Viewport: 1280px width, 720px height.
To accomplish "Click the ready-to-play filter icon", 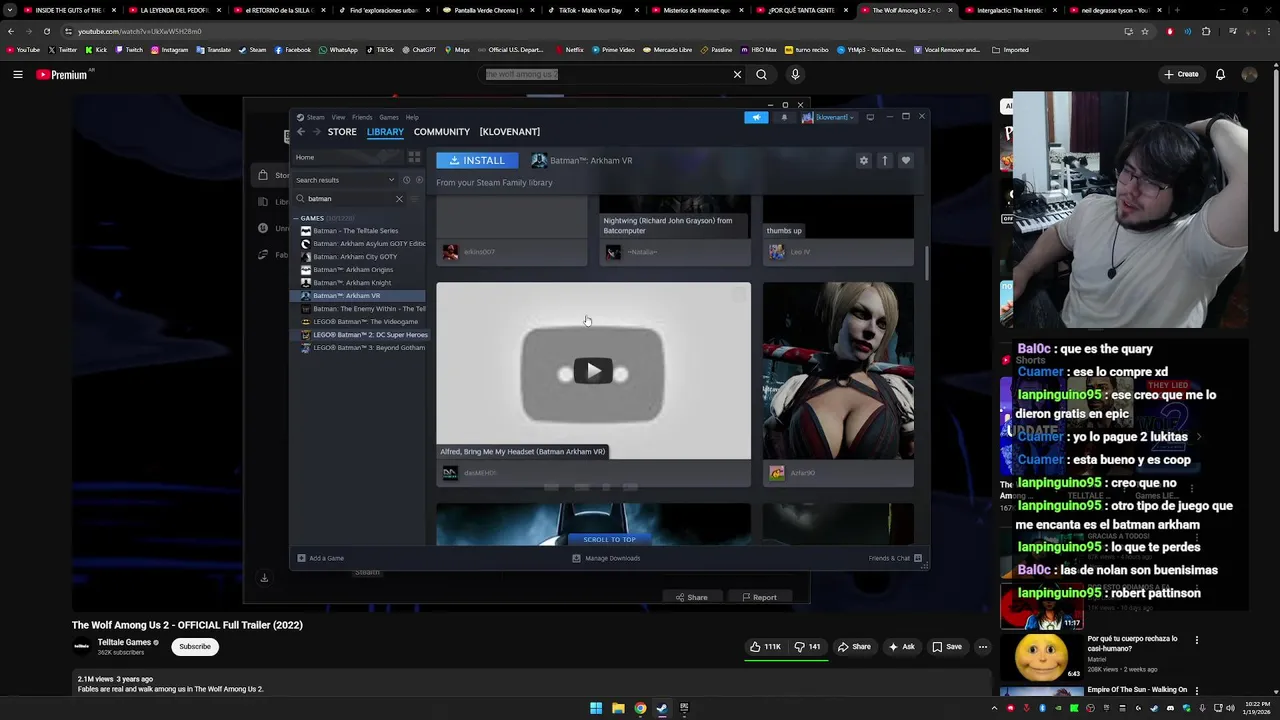I will (419, 180).
